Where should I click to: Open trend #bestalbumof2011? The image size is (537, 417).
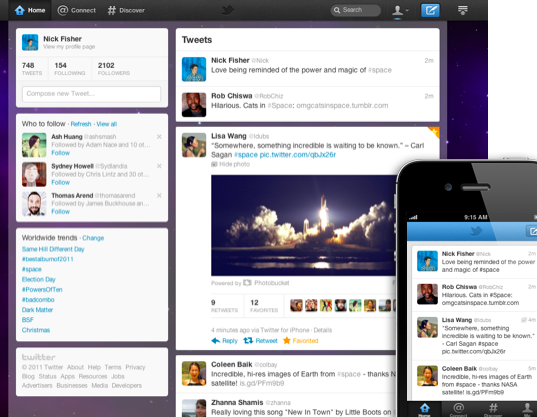pyautogui.click(x=48, y=259)
